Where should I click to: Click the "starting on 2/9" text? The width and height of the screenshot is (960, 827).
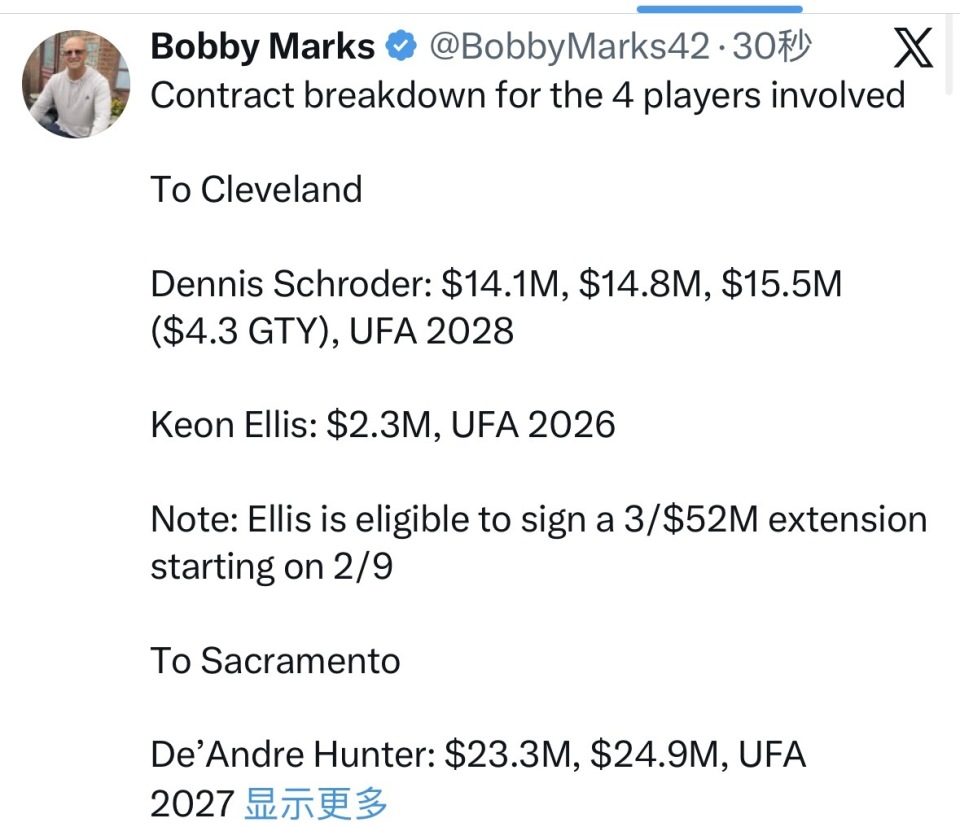(272, 567)
